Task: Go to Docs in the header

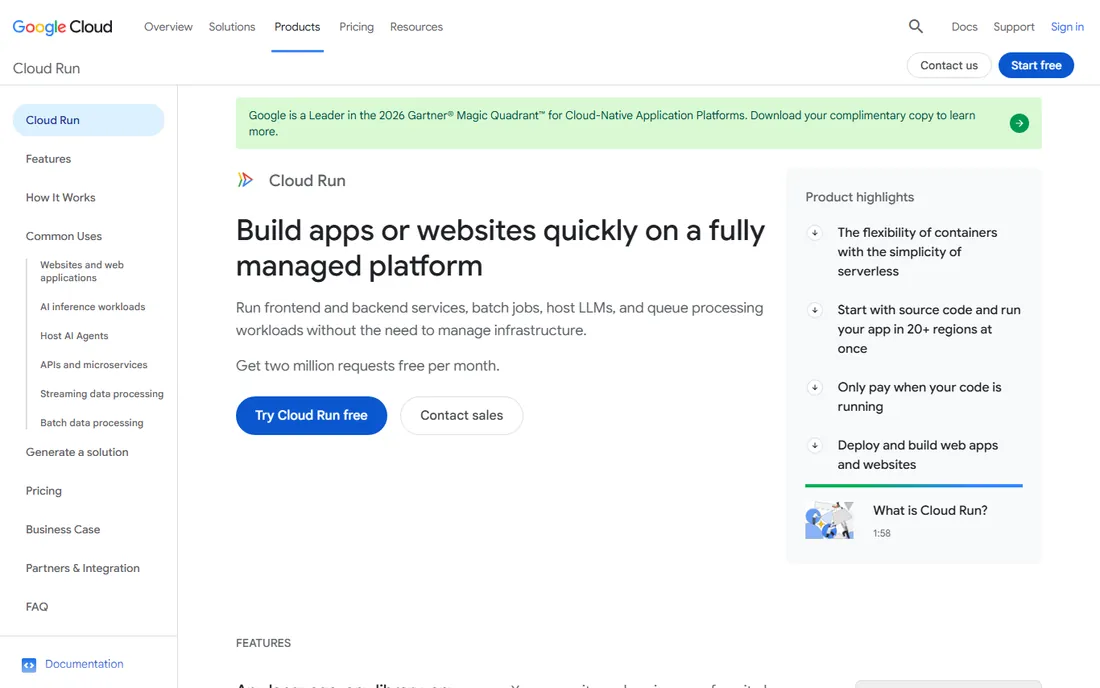Action: 965,27
